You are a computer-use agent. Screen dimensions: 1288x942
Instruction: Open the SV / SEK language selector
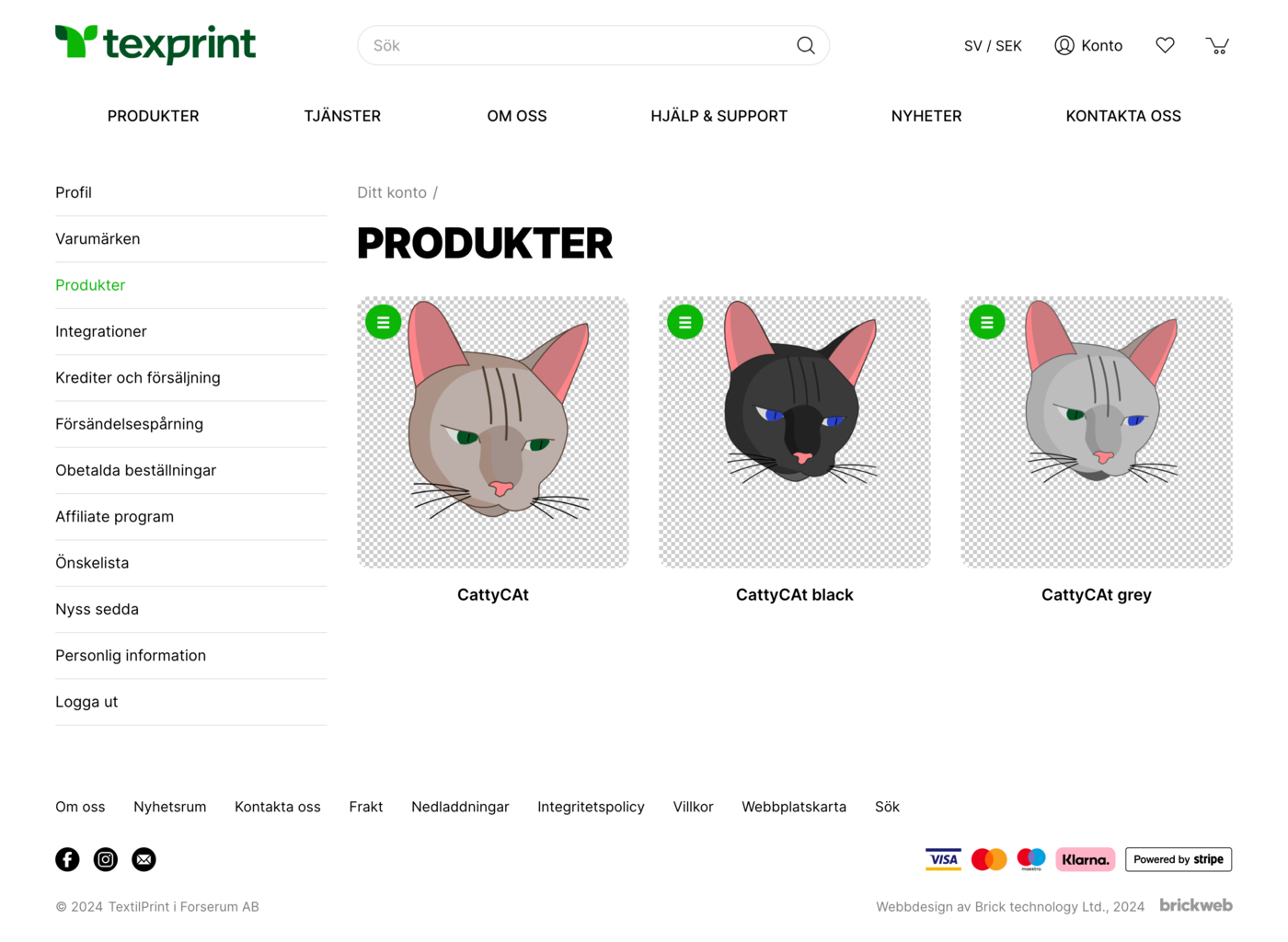tap(992, 46)
